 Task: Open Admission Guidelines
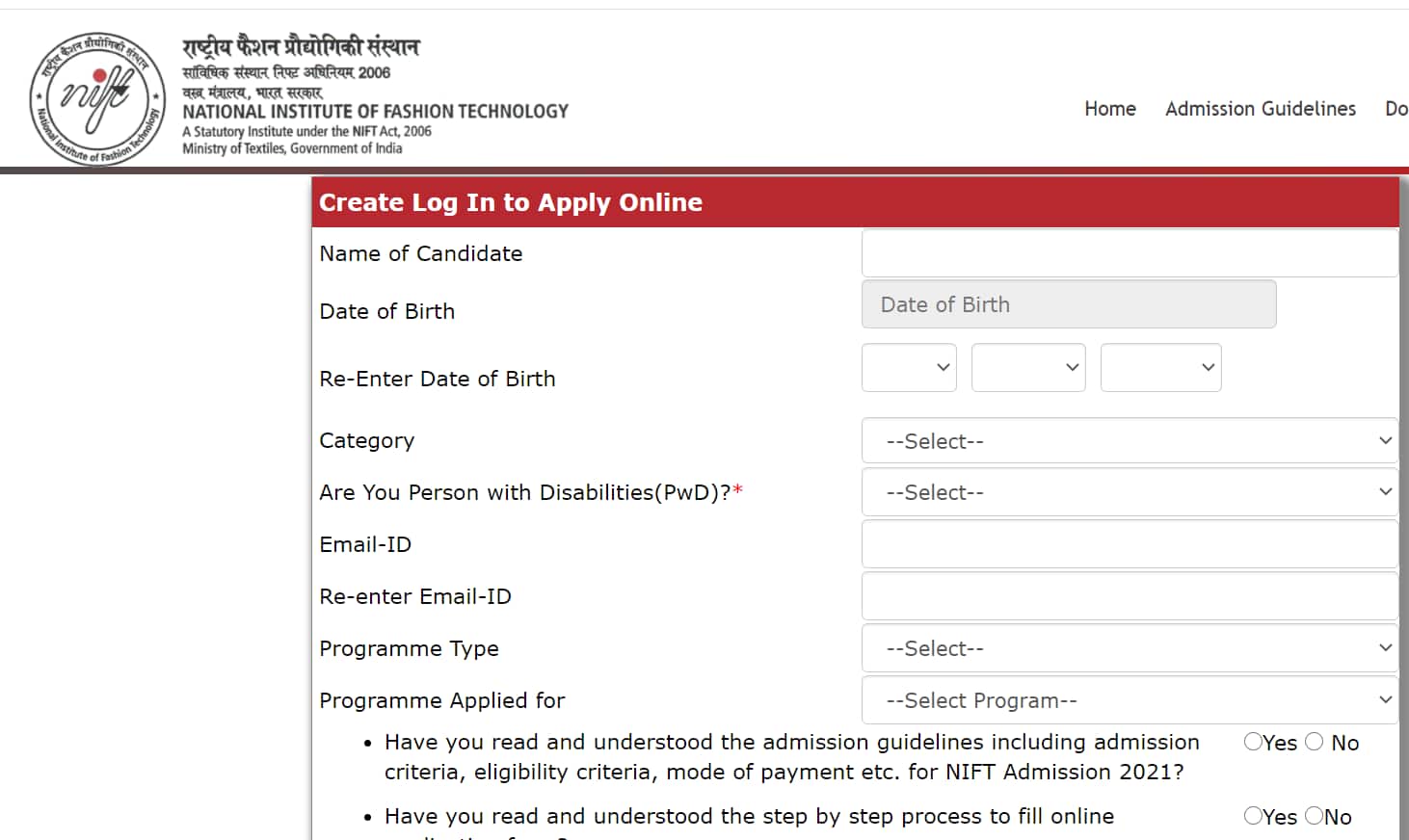click(1260, 109)
